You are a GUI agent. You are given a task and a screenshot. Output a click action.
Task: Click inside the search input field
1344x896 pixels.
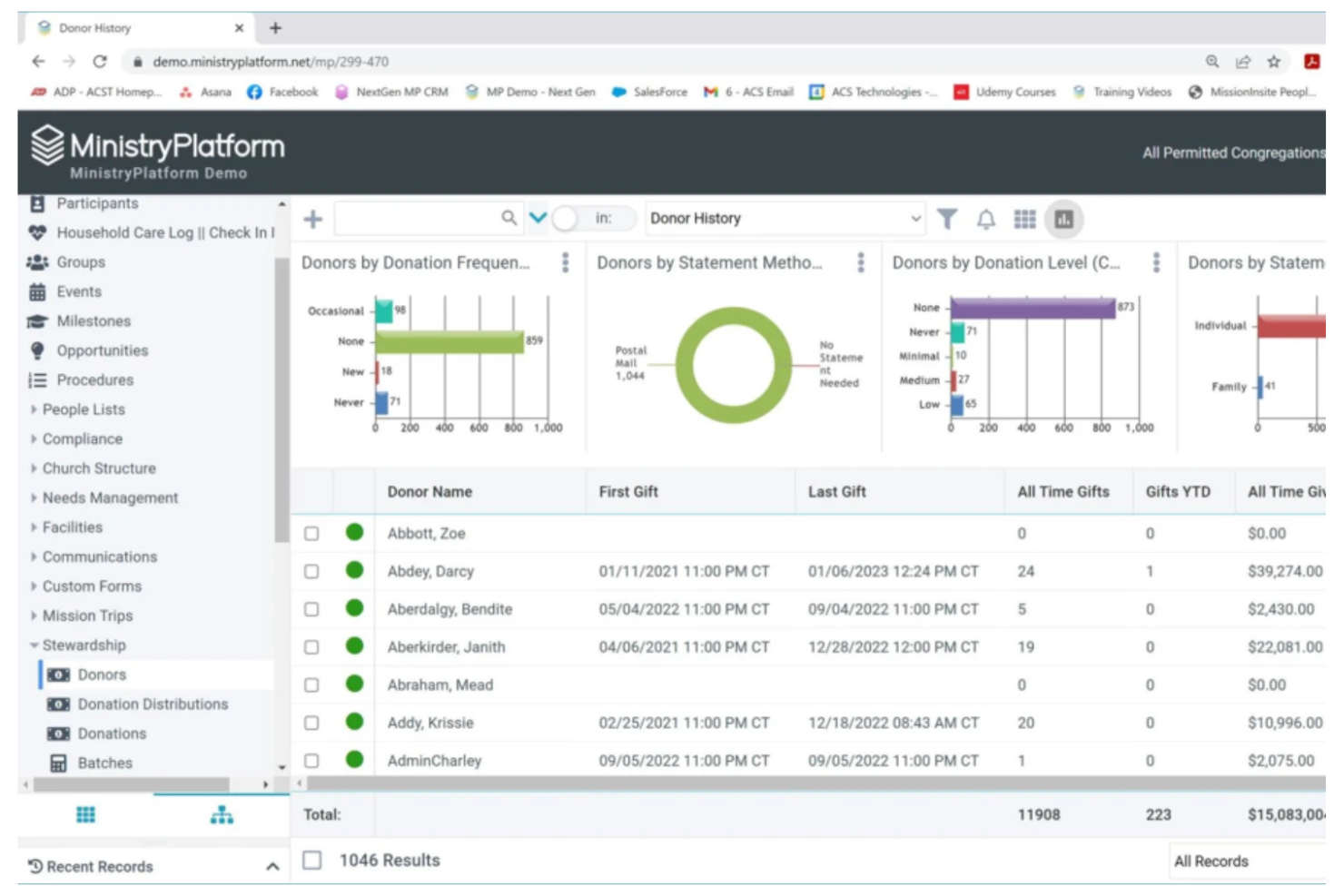pyautogui.click(x=418, y=218)
